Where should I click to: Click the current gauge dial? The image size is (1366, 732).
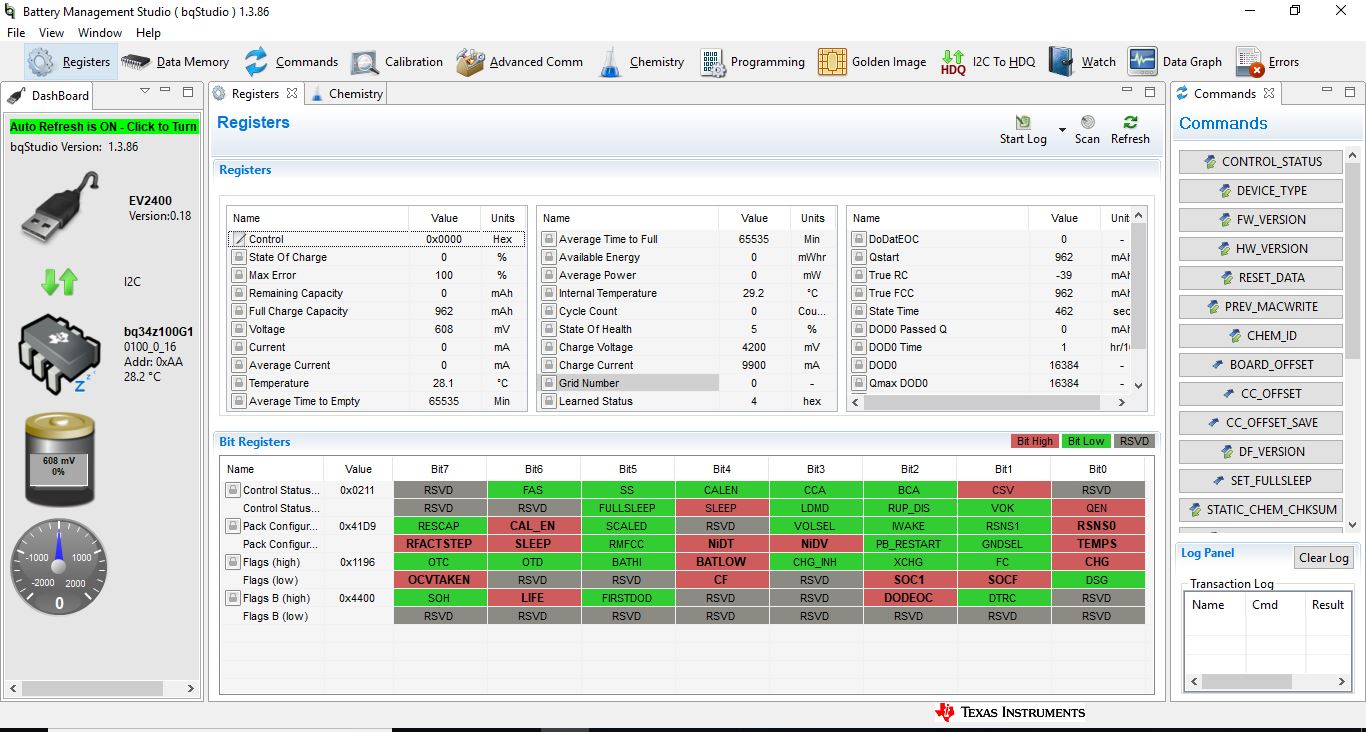coord(59,566)
